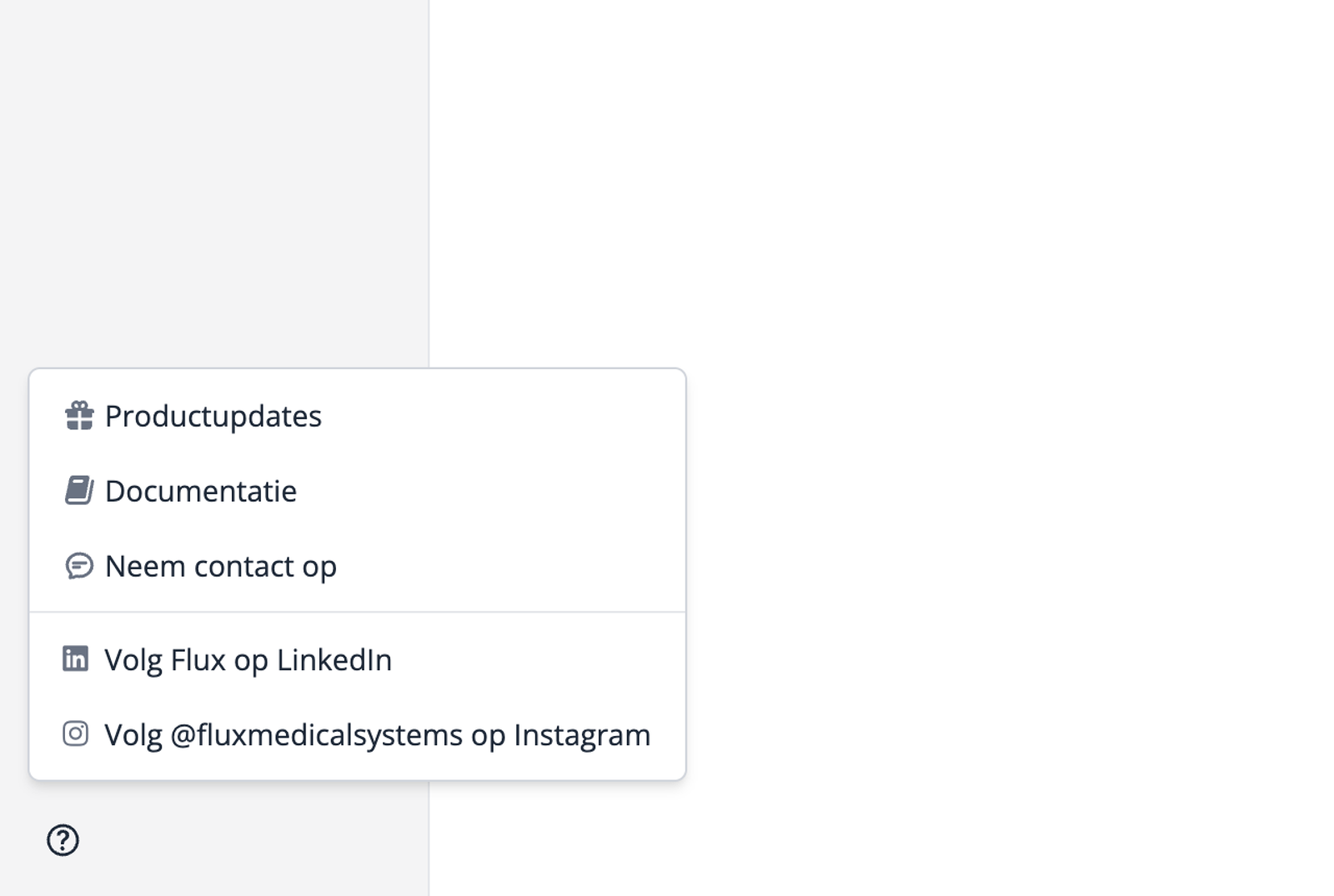This screenshot has height=896, width=1334.
Task: Dismiss the popup by clicking the page background
Action: point(1000,250)
